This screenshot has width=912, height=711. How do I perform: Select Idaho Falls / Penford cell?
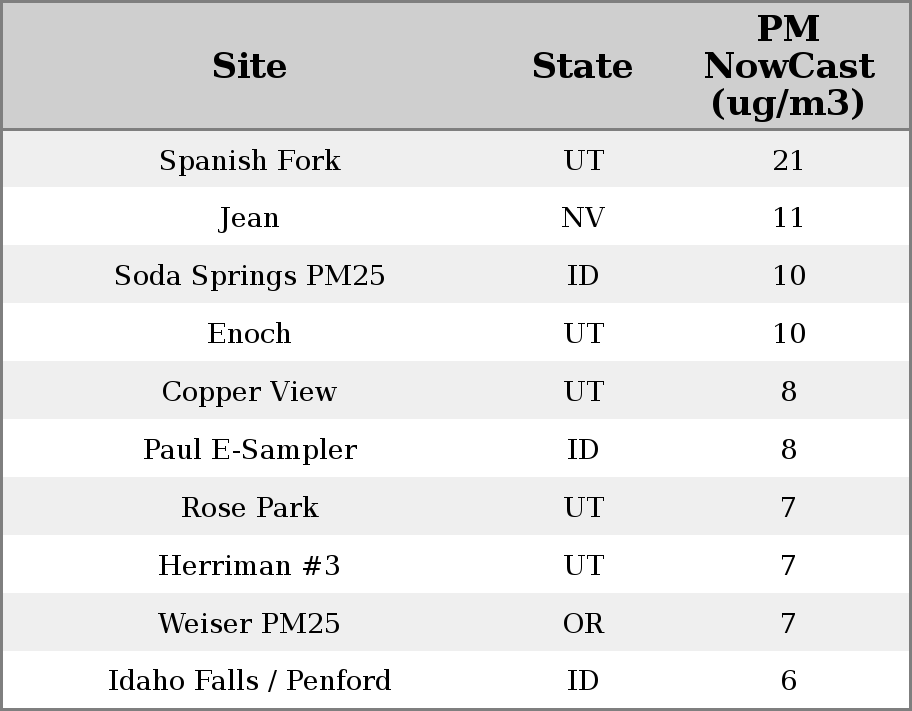tap(250, 681)
